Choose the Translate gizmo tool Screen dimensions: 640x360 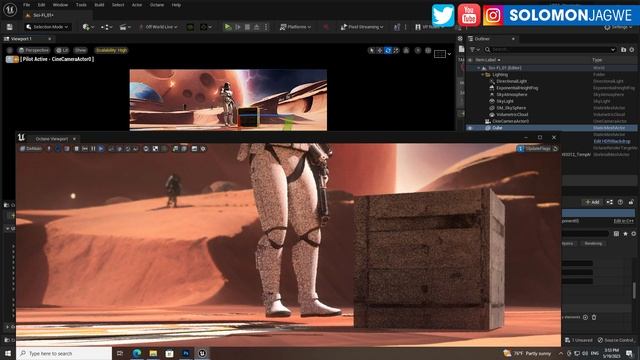[x=380, y=50]
